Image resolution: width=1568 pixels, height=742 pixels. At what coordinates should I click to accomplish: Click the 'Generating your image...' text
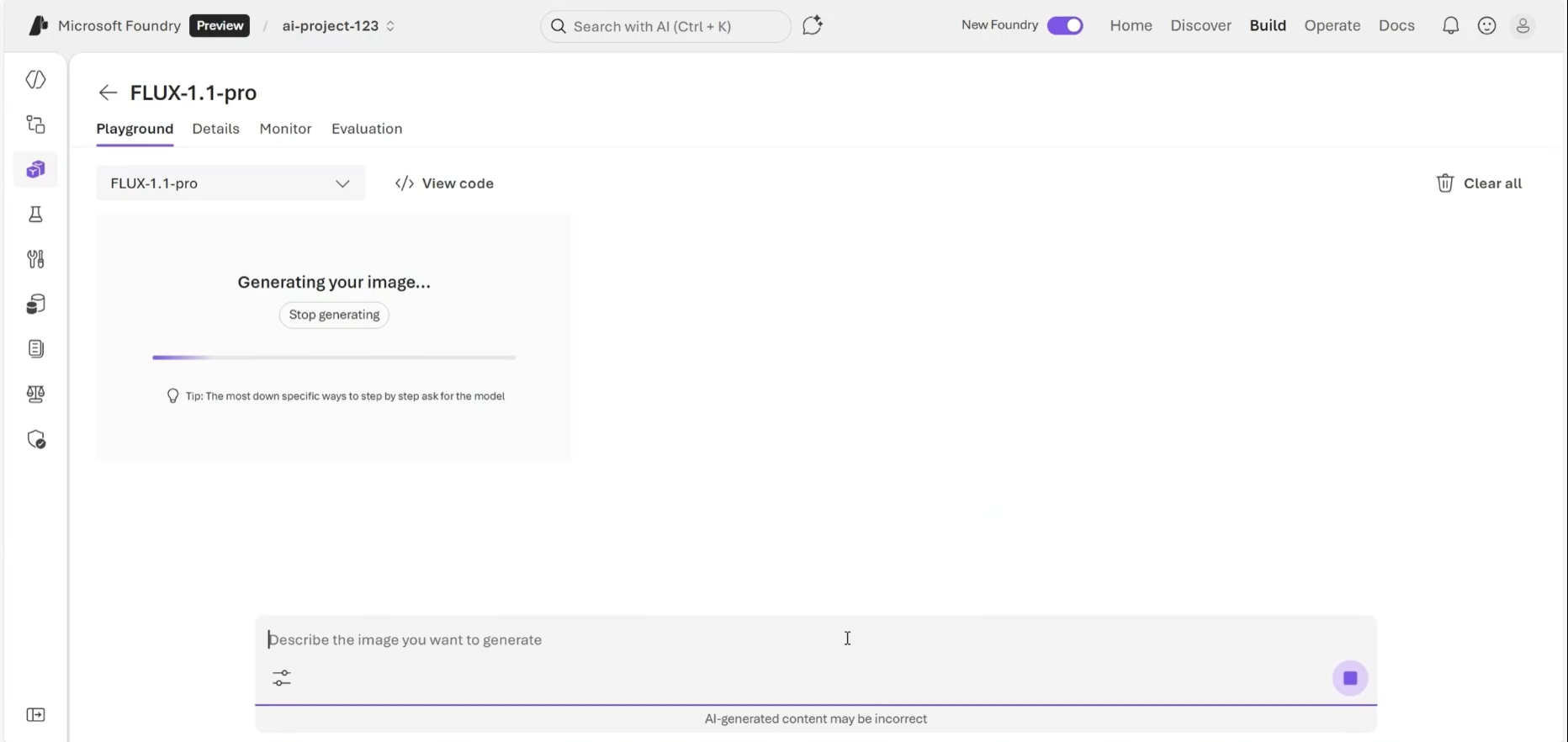(x=334, y=283)
